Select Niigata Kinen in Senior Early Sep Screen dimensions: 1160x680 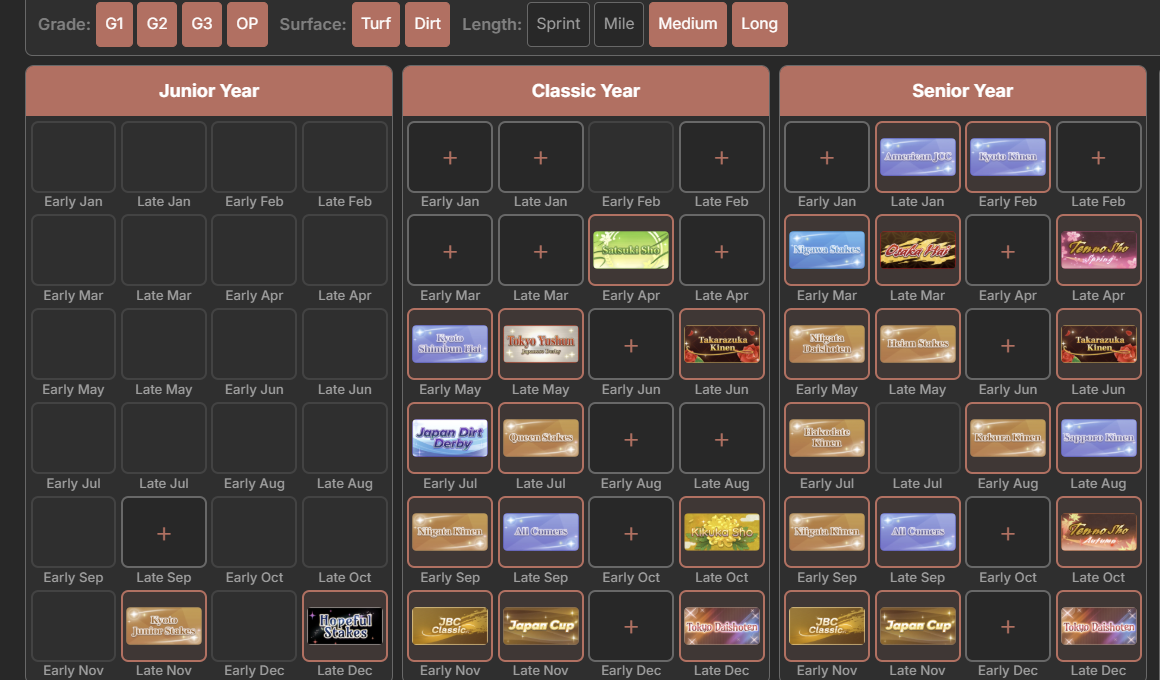coord(826,532)
